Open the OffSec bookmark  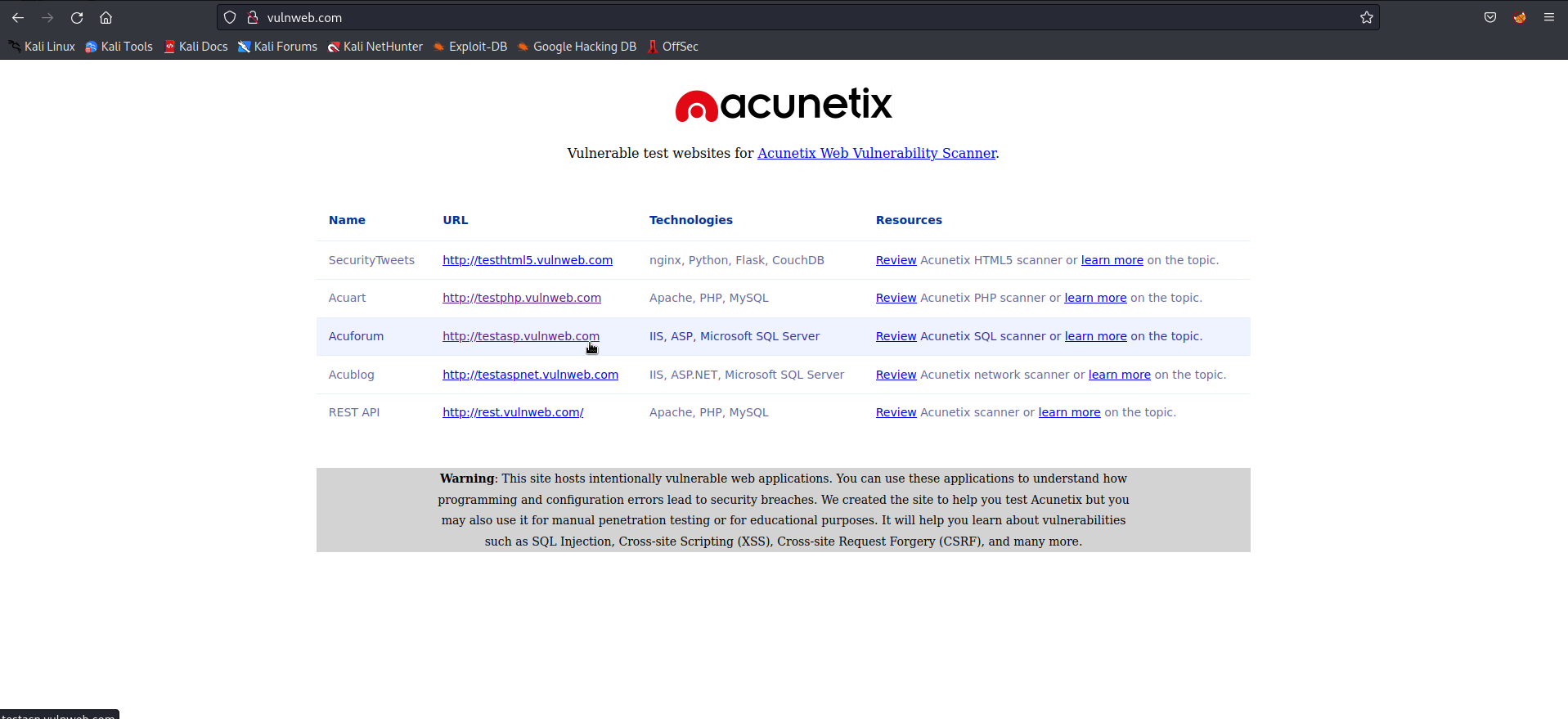tap(673, 47)
